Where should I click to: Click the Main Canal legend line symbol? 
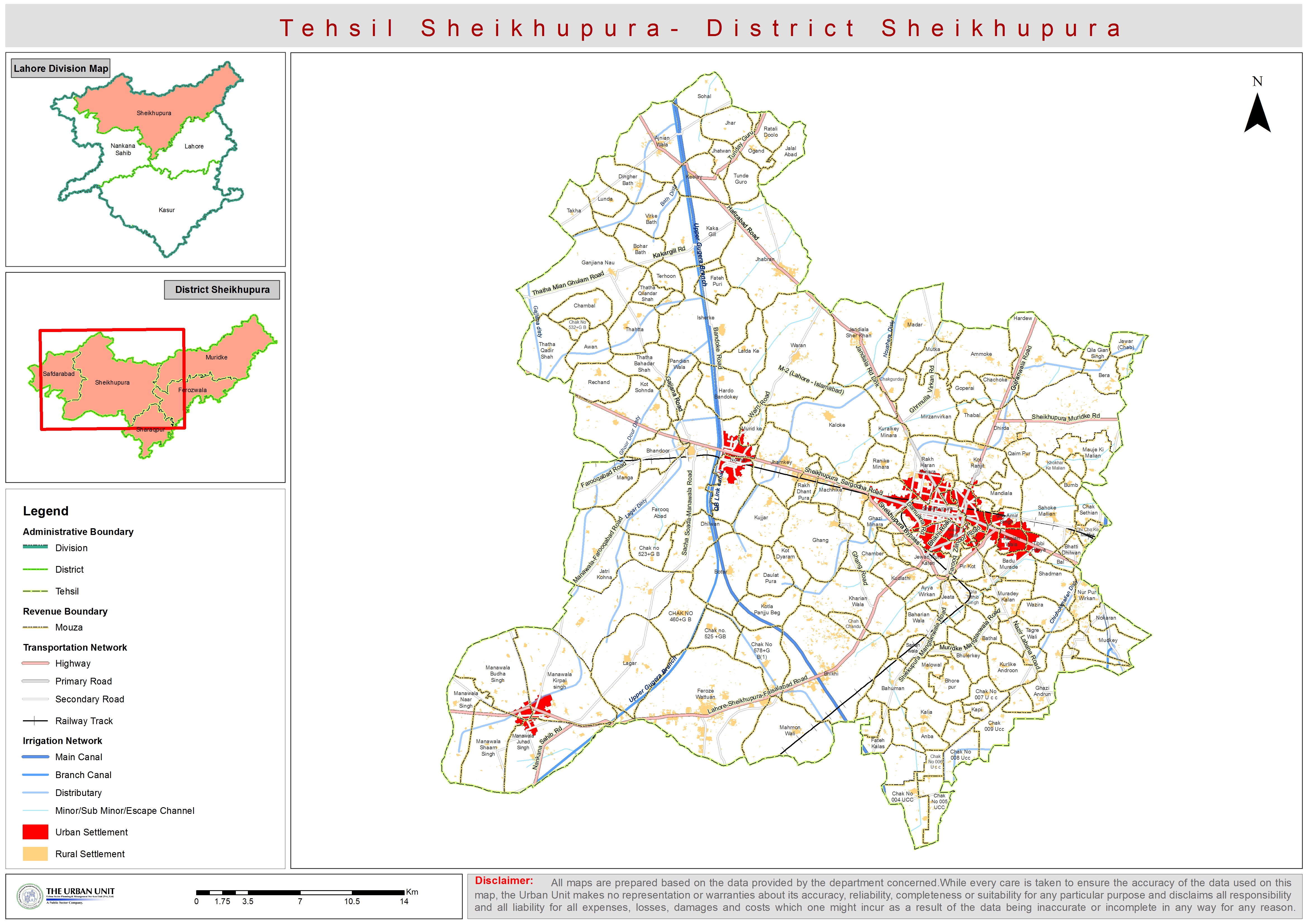[35, 757]
